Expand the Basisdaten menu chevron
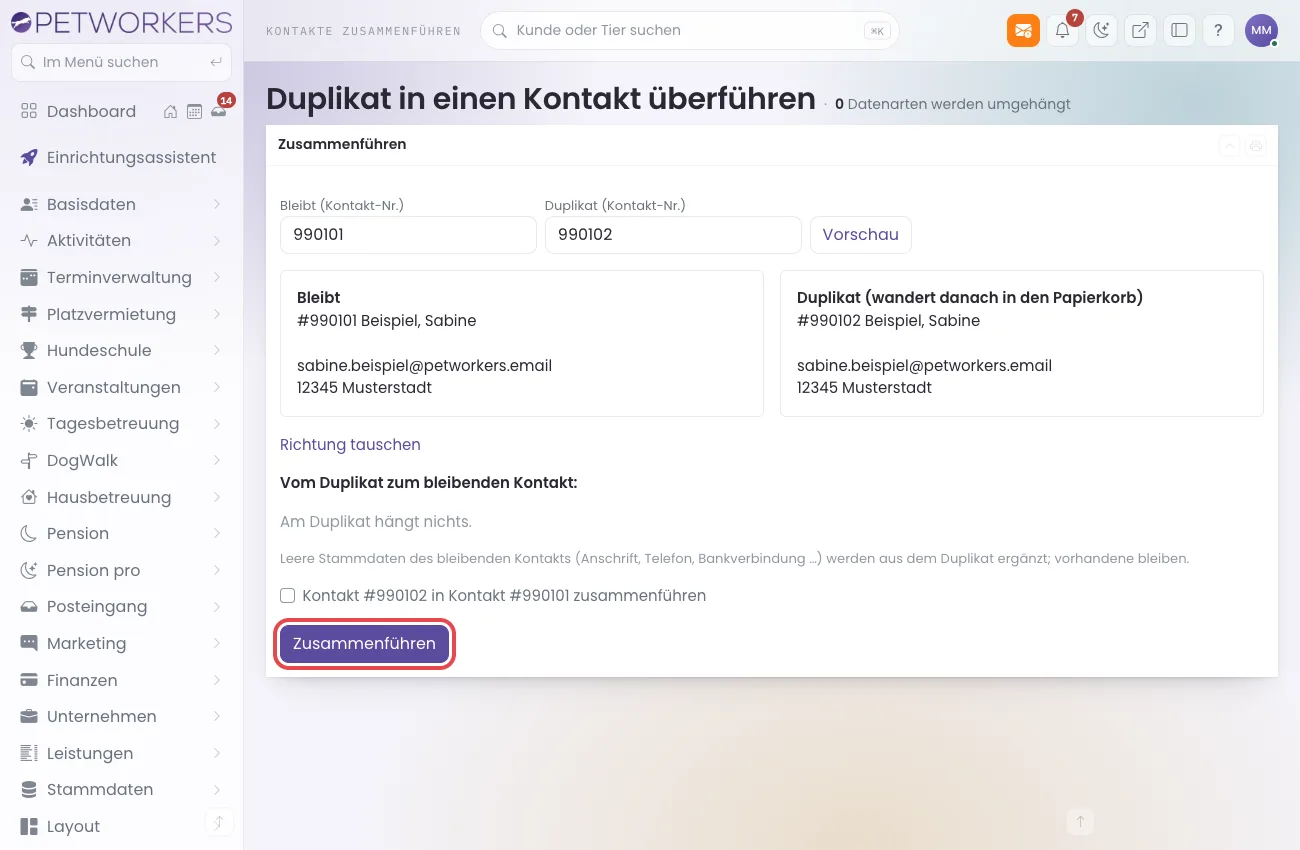The image size is (1300, 850). click(x=217, y=205)
